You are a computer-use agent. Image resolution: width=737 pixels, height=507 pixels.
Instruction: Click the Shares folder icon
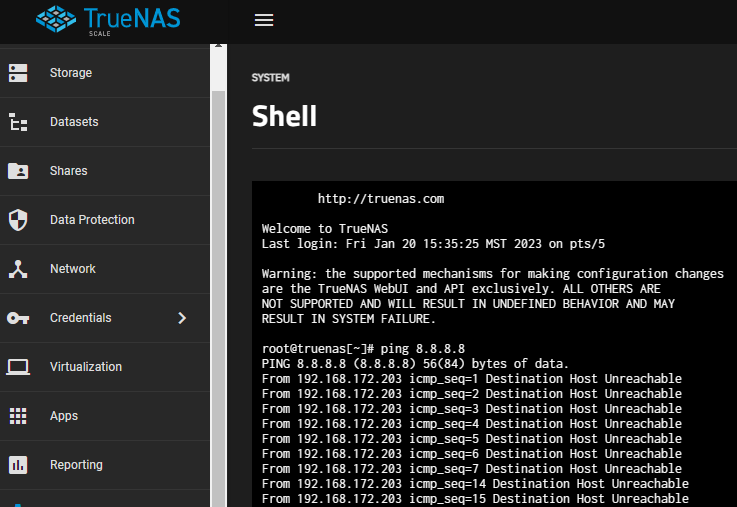(x=18, y=171)
